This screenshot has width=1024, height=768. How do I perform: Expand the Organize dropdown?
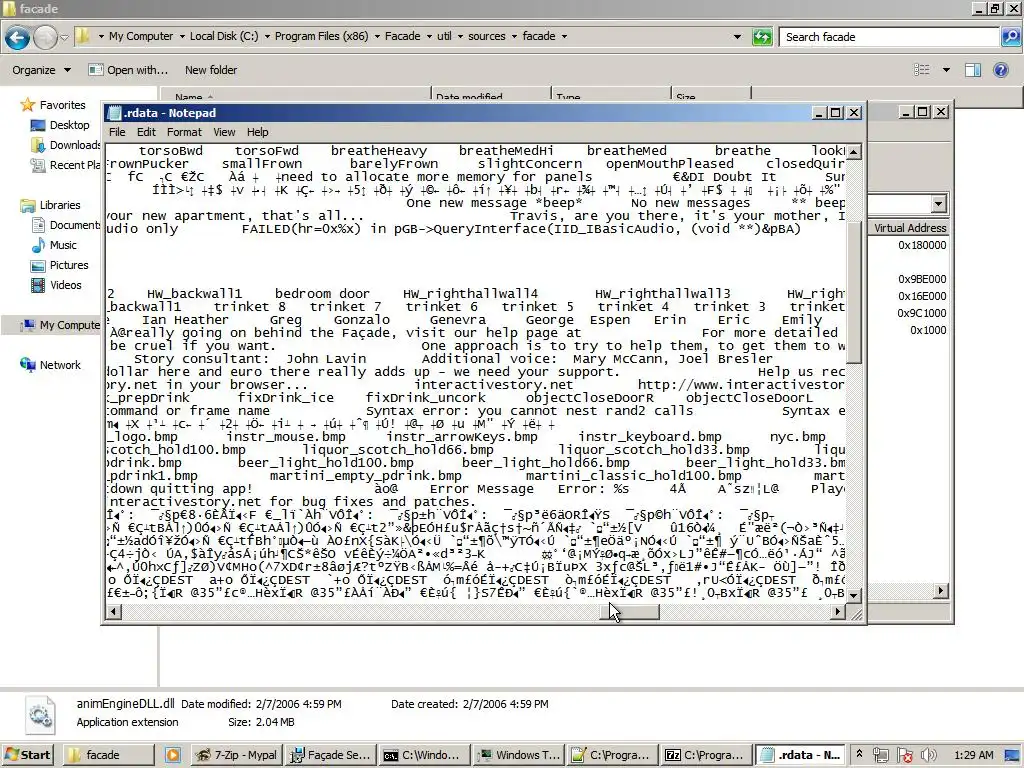(x=41, y=70)
